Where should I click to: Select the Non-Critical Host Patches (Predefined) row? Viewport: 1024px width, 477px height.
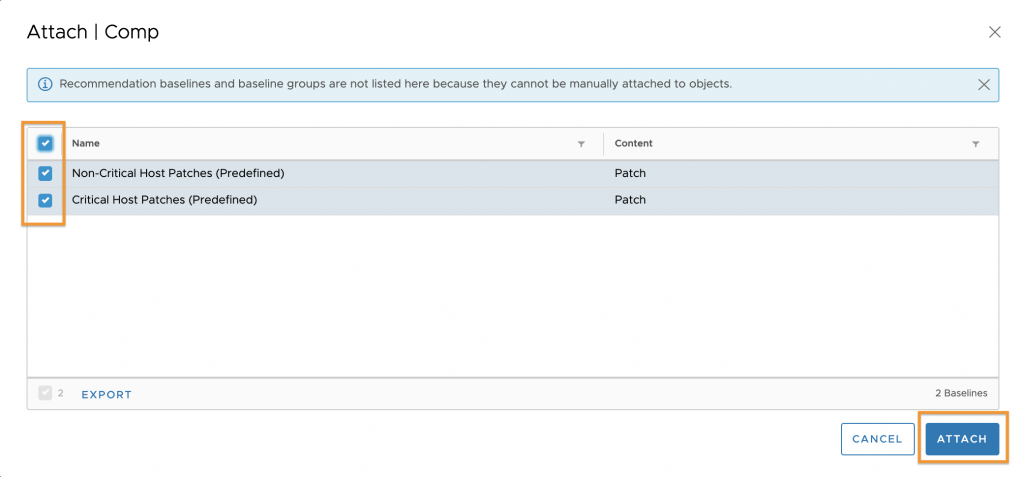(x=513, y=174)
